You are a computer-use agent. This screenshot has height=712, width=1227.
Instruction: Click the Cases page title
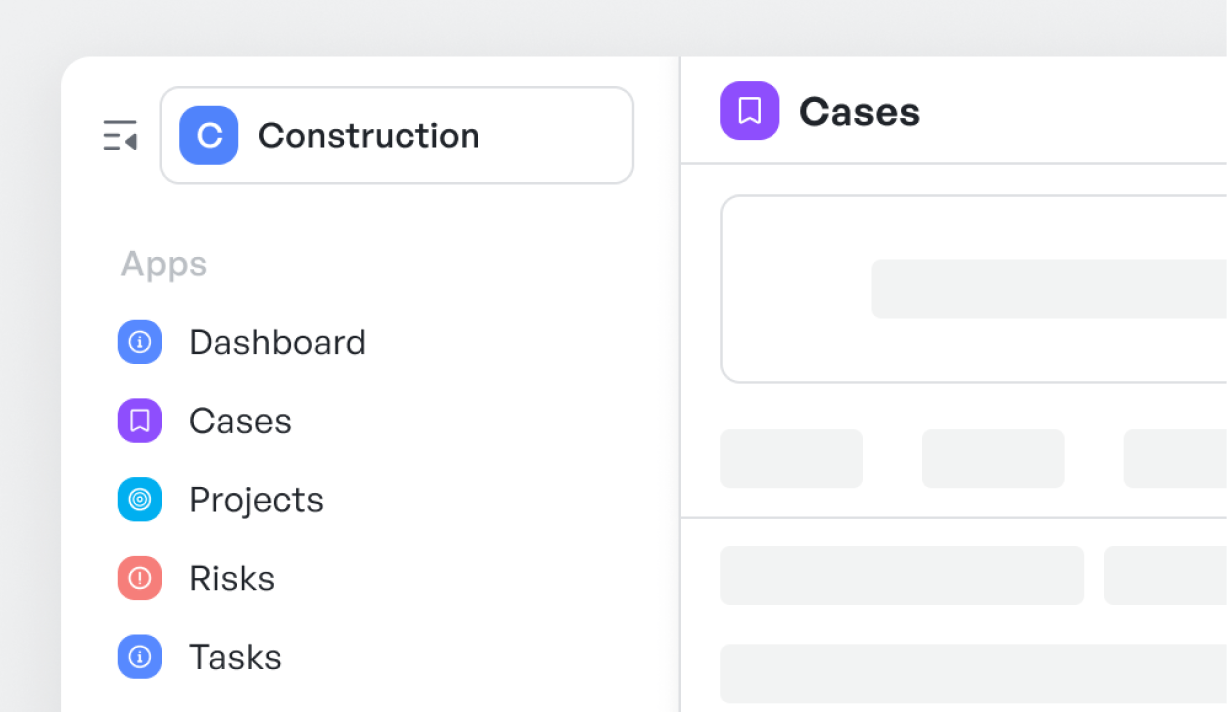tap(859, 111)
